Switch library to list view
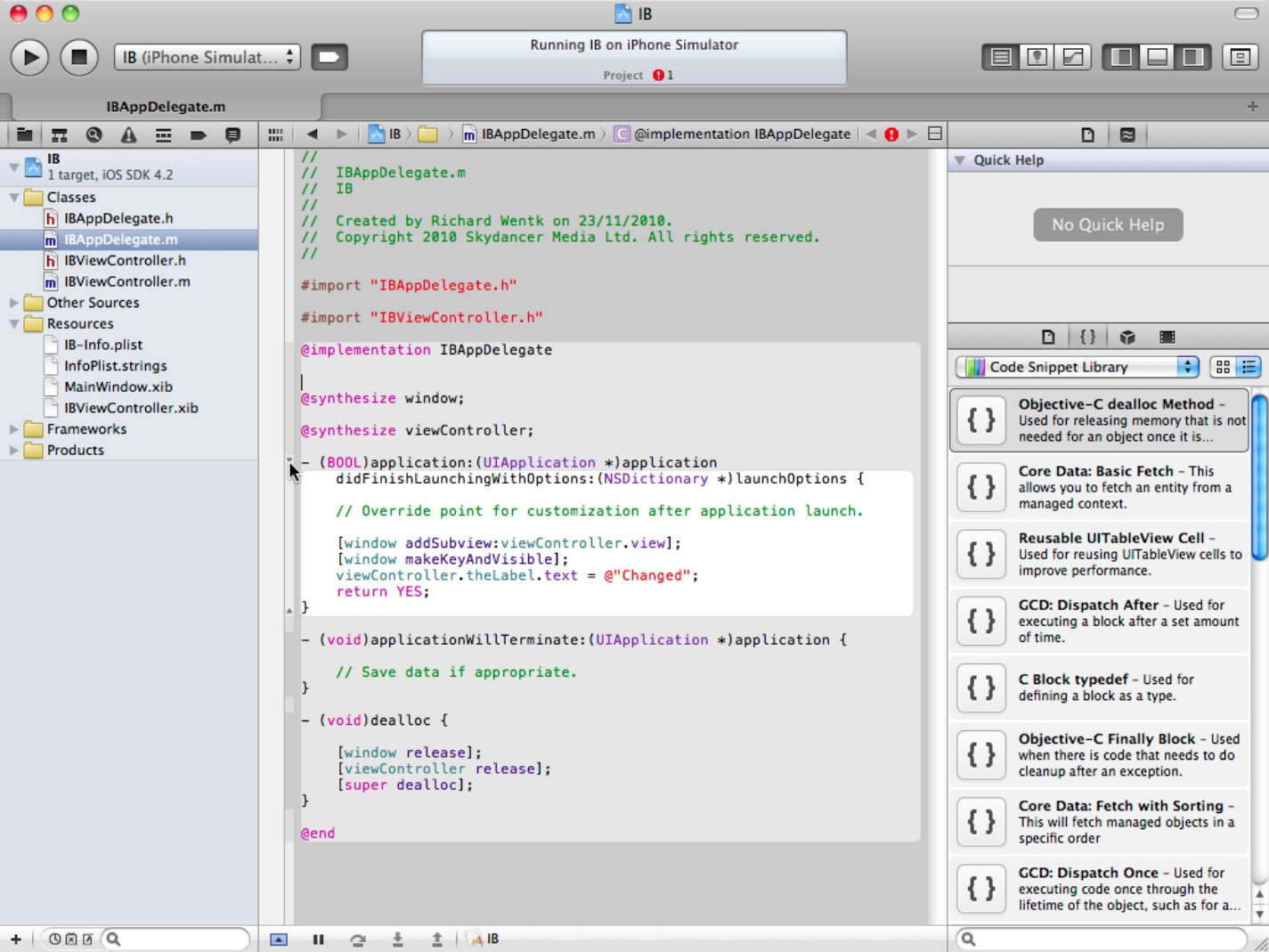Screen dimensions: 1269x952 pos(1248,367)
